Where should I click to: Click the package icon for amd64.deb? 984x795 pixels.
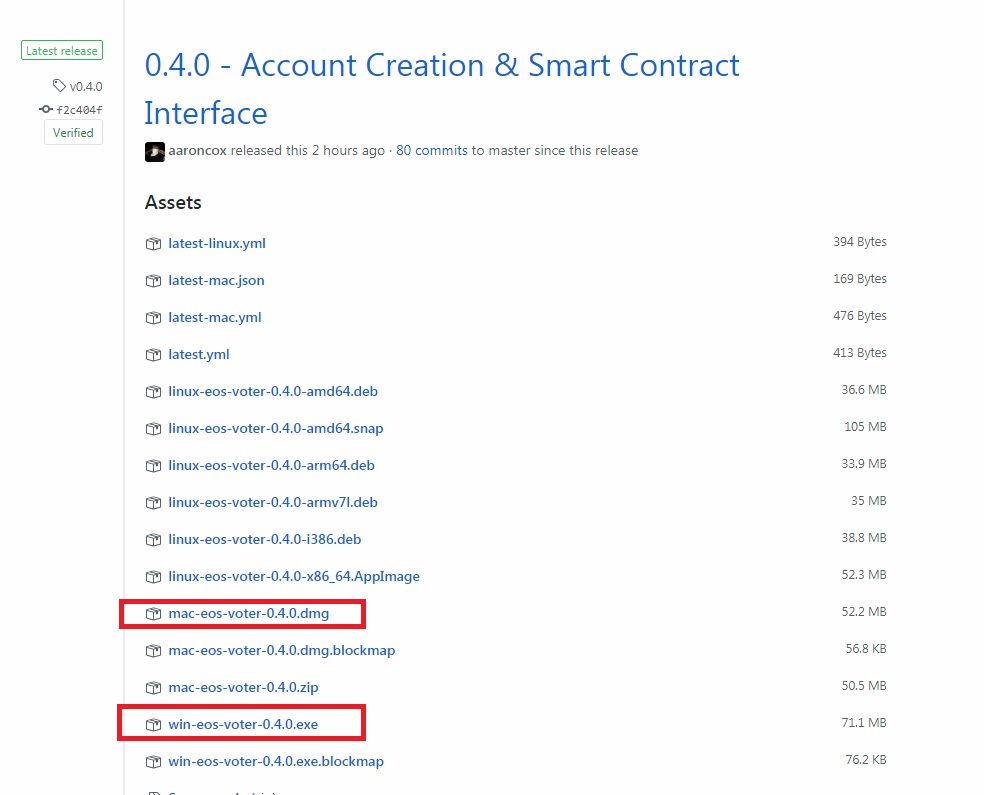[x=153, y=392]
